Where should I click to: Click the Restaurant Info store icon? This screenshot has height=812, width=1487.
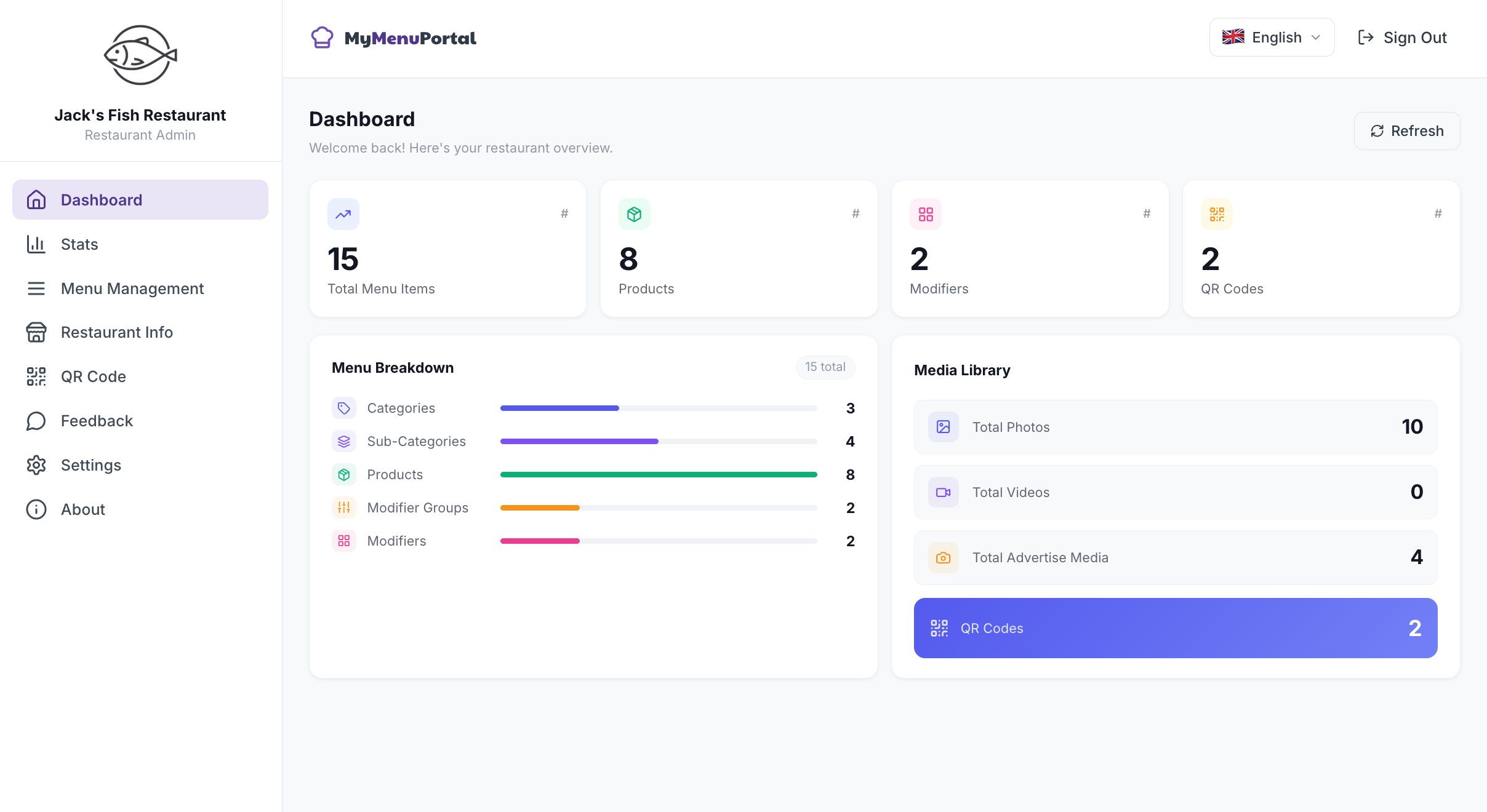coord(36,332)
